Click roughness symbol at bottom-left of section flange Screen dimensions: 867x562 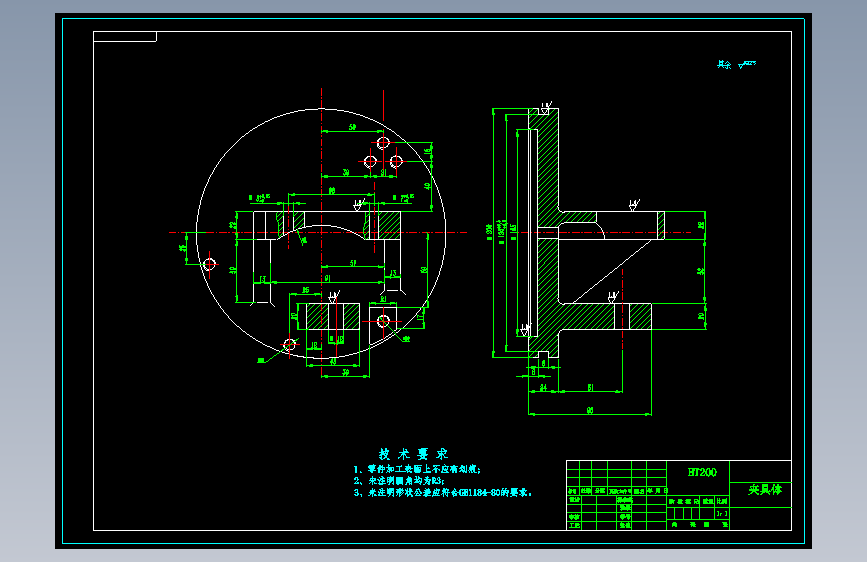click(525, 330)
